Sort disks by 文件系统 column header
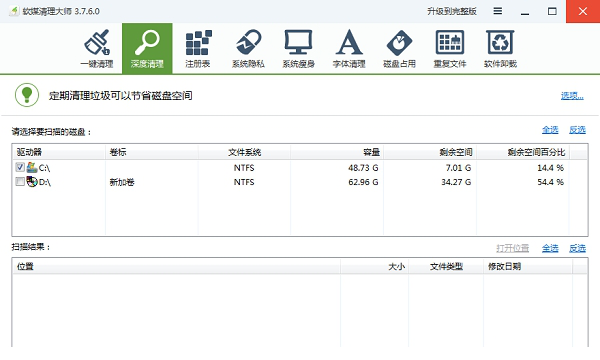The height and width of the screenshot is (360, 600). 244,152
